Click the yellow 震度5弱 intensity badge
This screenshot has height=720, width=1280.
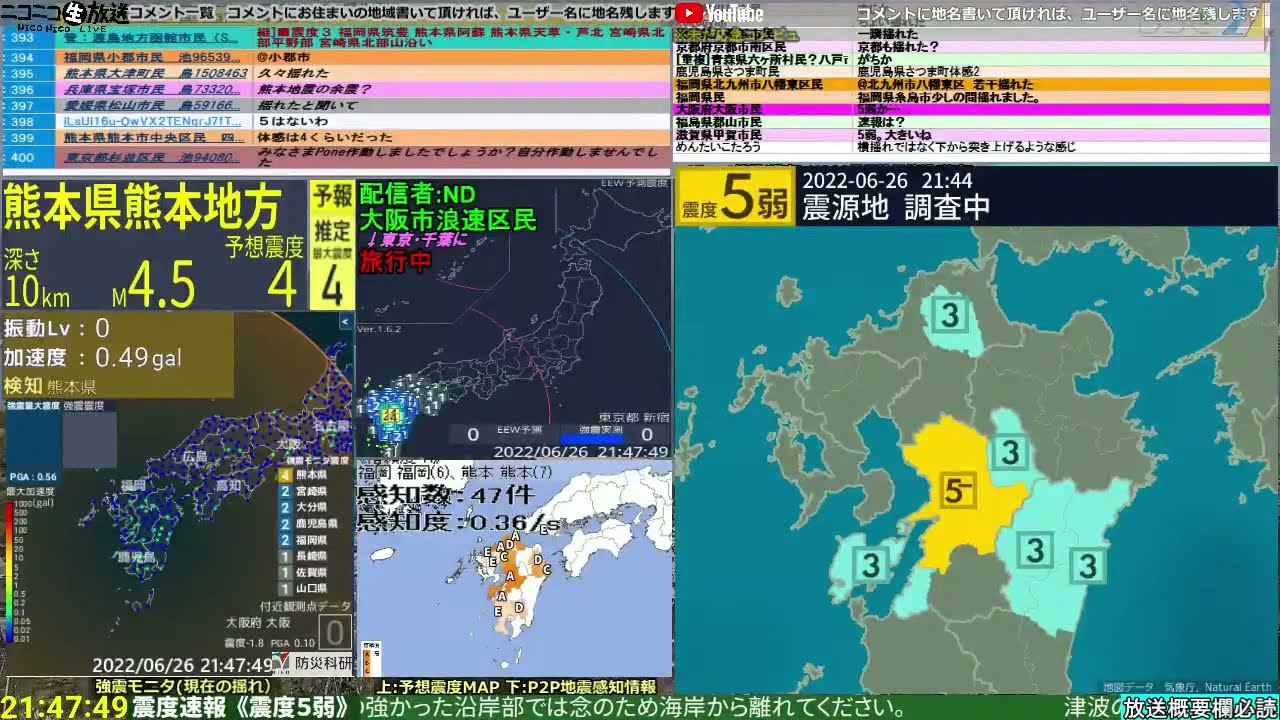[x=735, y=197]
